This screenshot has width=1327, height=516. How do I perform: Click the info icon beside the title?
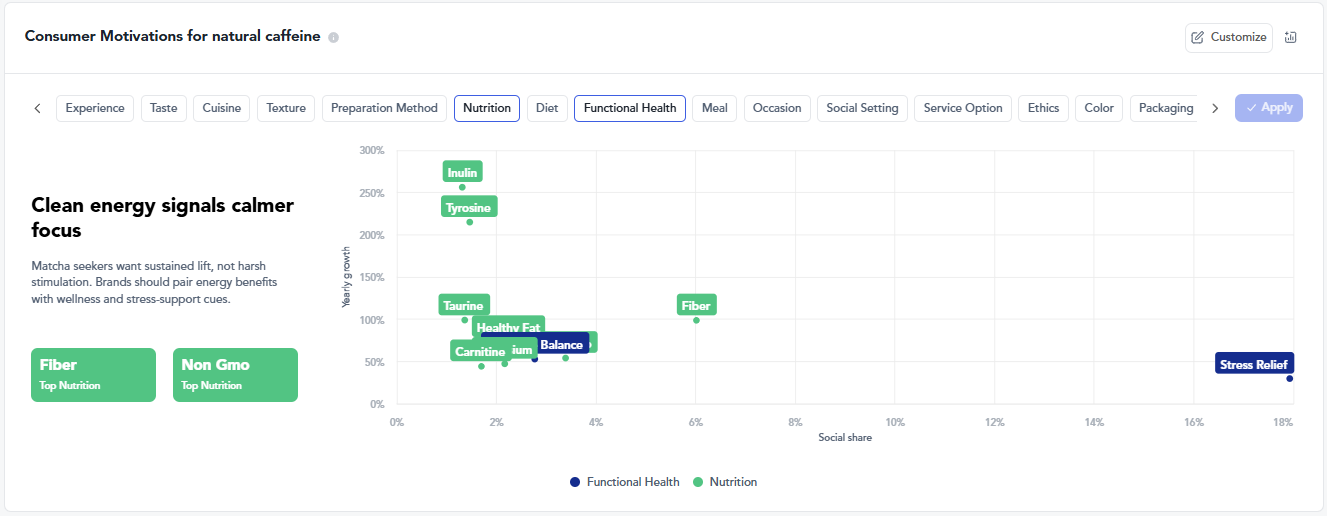pyautogui.click(x=333, y=37)
